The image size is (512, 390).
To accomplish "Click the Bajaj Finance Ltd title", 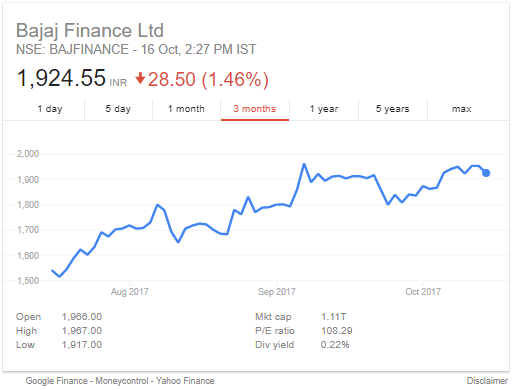I will click(x=90, y=30).
